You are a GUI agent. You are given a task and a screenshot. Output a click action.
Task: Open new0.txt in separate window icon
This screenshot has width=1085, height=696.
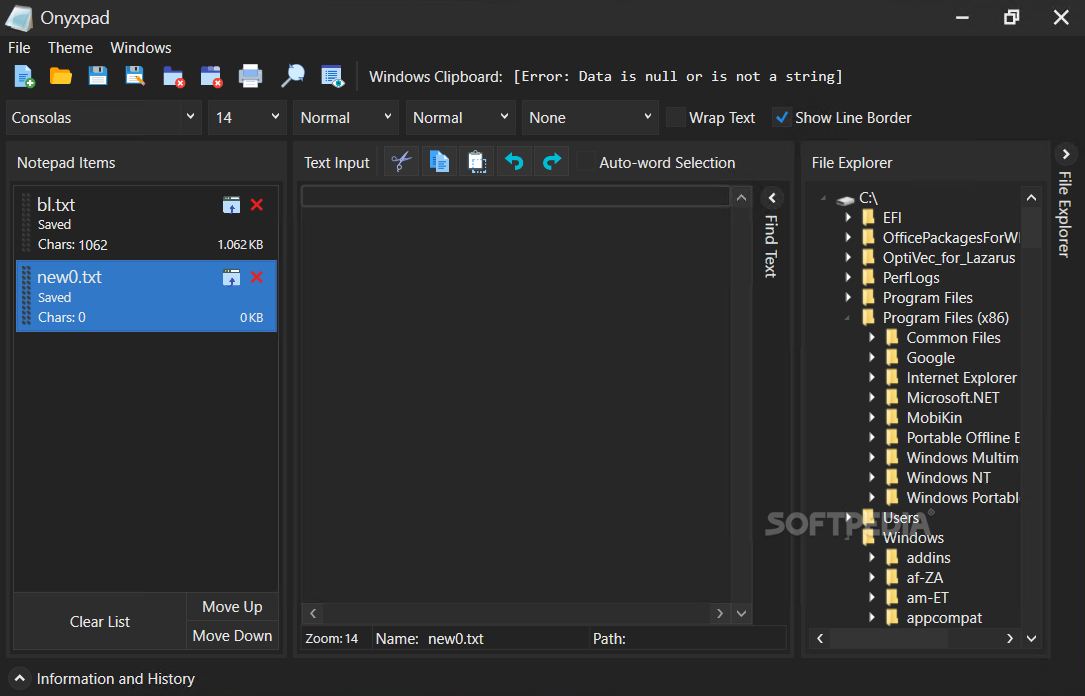231,277
